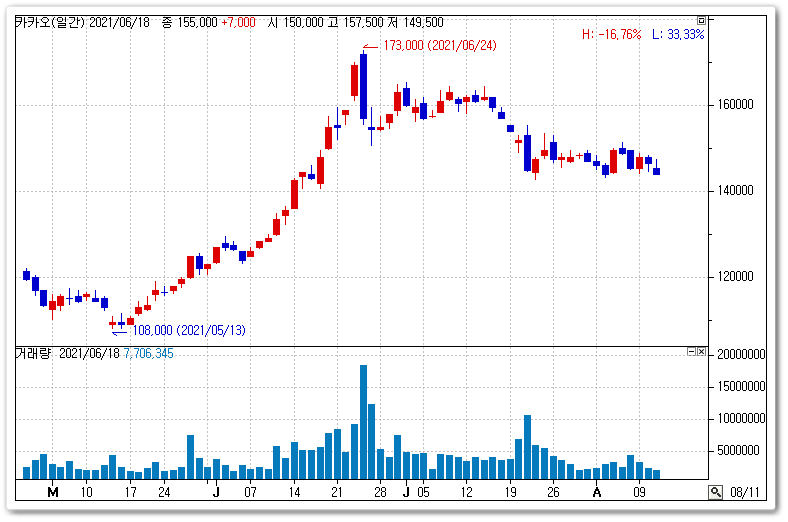
Task: Click the opening price 시 150,000 in header
Action: click(296, 23)
